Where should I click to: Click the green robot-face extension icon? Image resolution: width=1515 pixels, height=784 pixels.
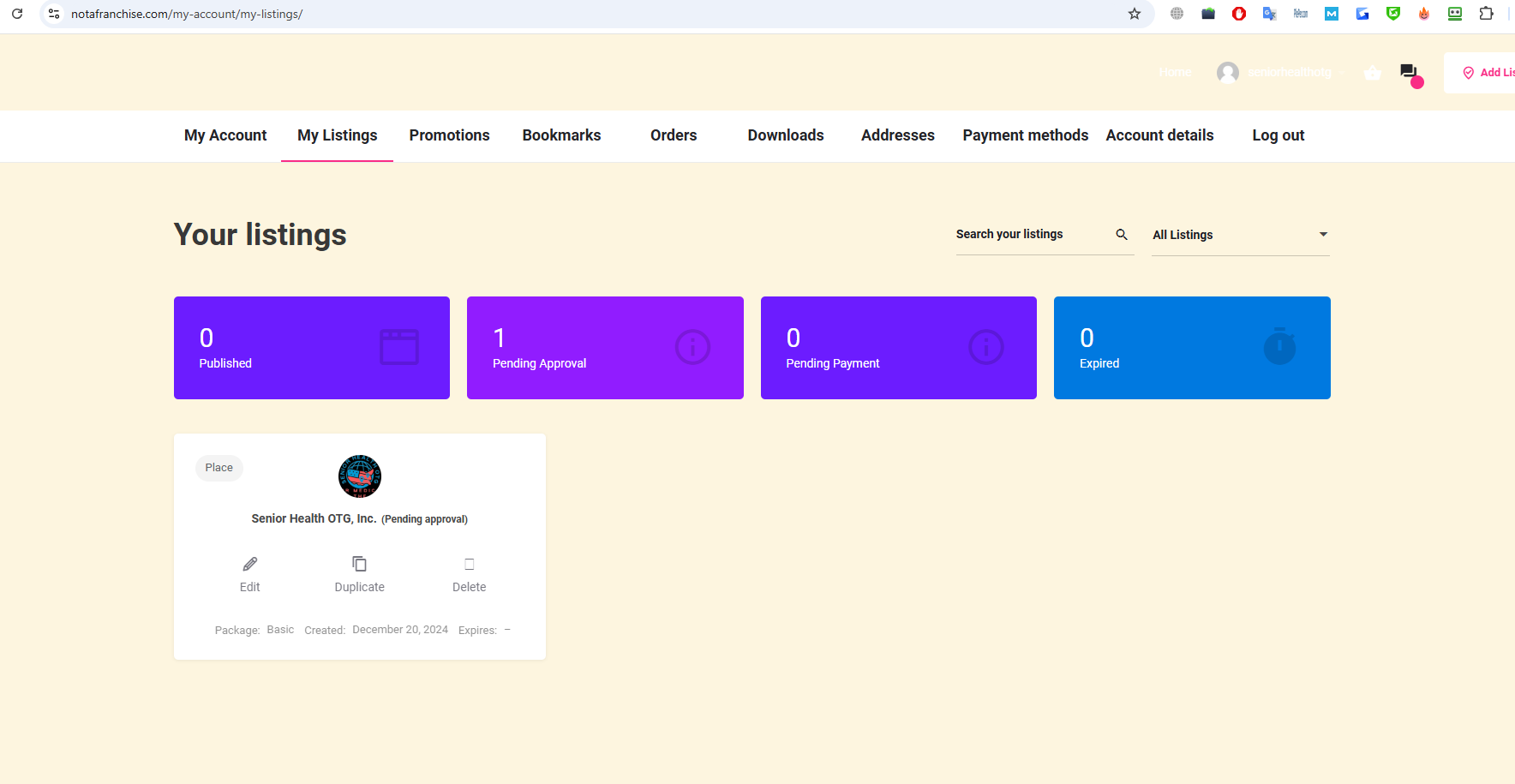pyautogui.click(x=1455, y=14)
